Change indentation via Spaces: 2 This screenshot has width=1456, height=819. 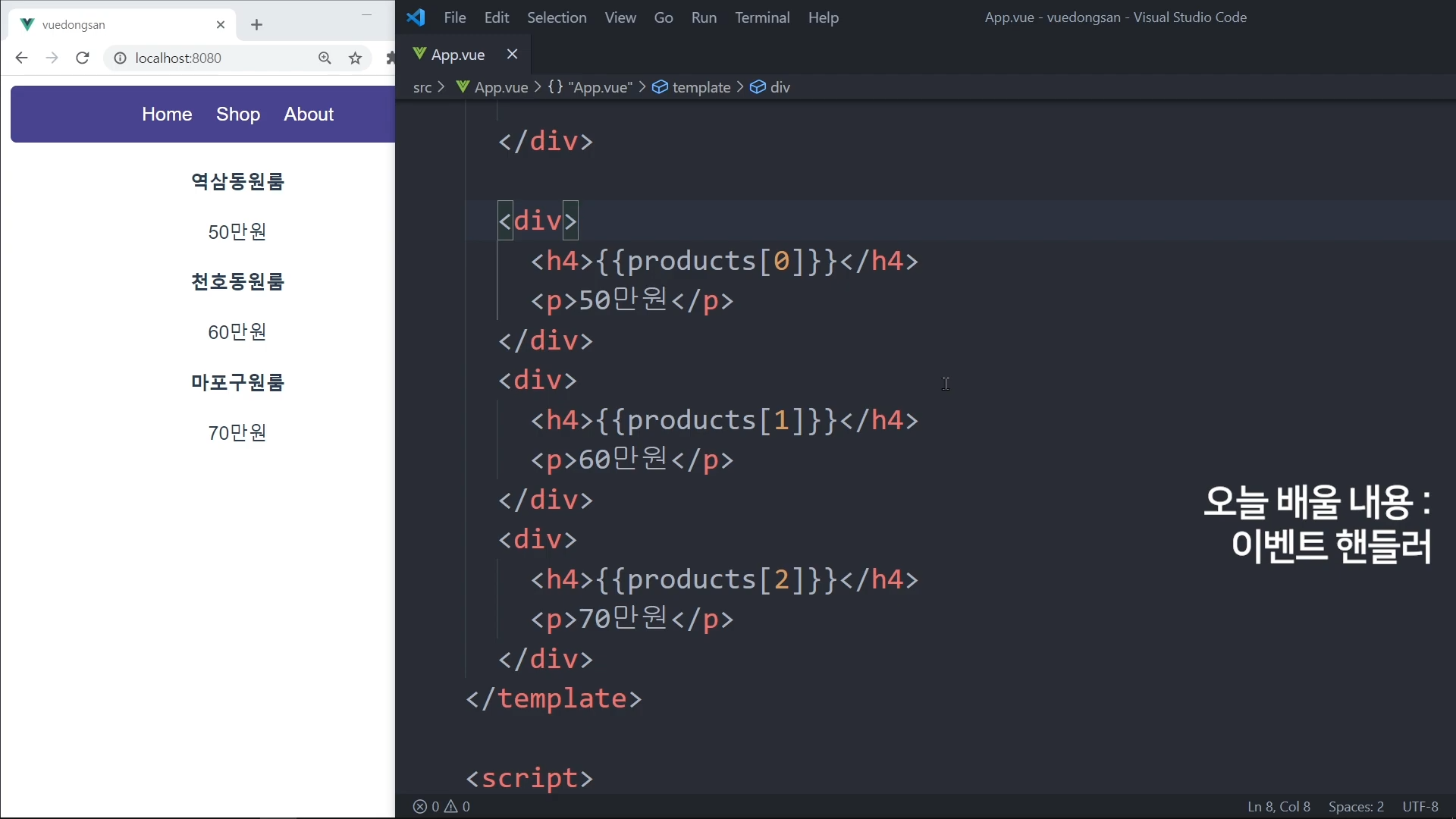point(1355,807)
